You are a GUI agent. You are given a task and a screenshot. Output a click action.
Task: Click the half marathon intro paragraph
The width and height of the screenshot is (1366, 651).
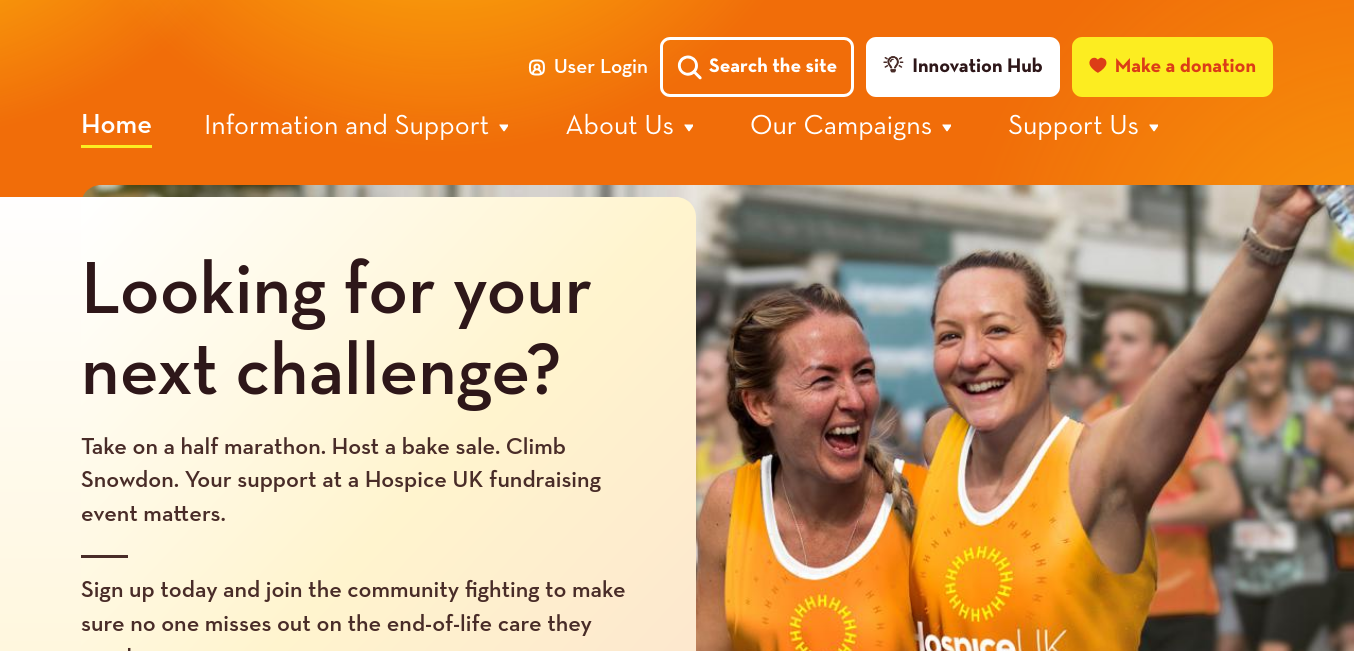pos(341,480)
